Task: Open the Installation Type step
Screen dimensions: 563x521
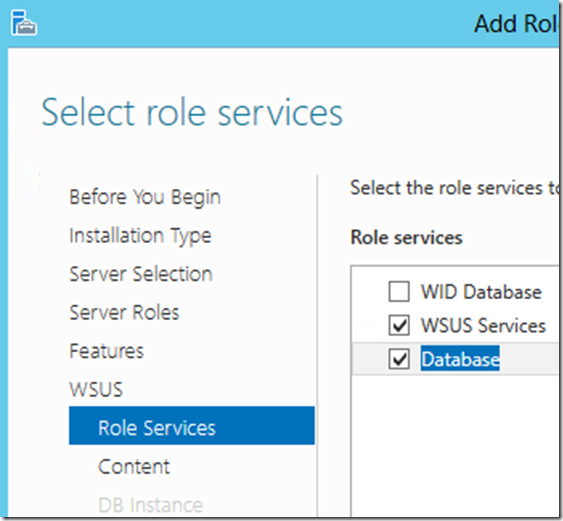Action: point(140,236)
